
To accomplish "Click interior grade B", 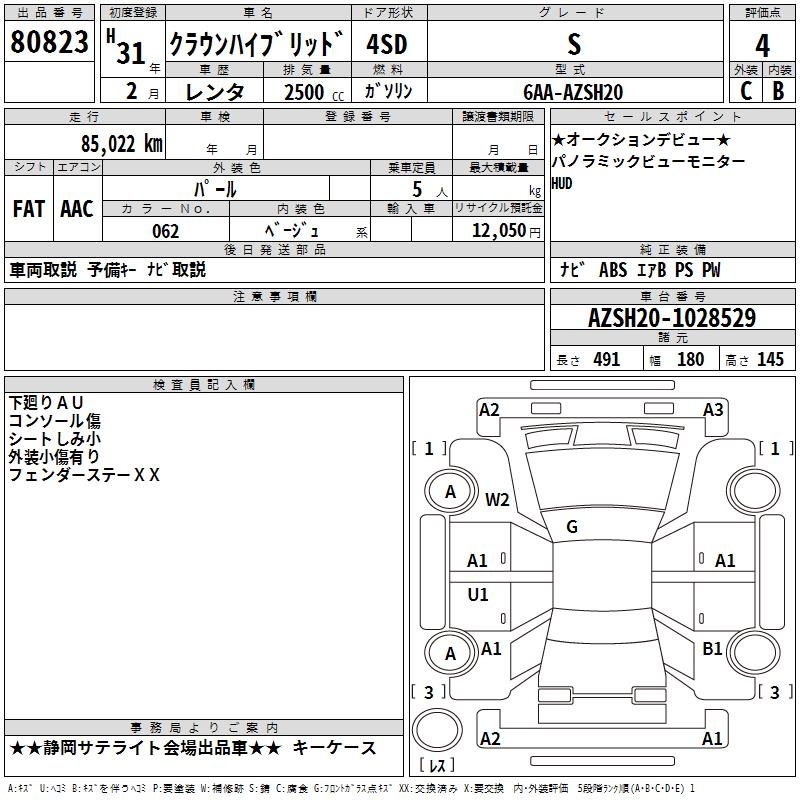I will click(x=778, y=91).
